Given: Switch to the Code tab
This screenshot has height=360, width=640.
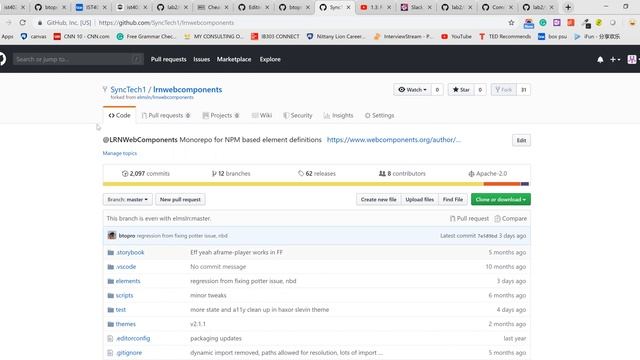Looking at the screenshot, I should click(119, 116).
